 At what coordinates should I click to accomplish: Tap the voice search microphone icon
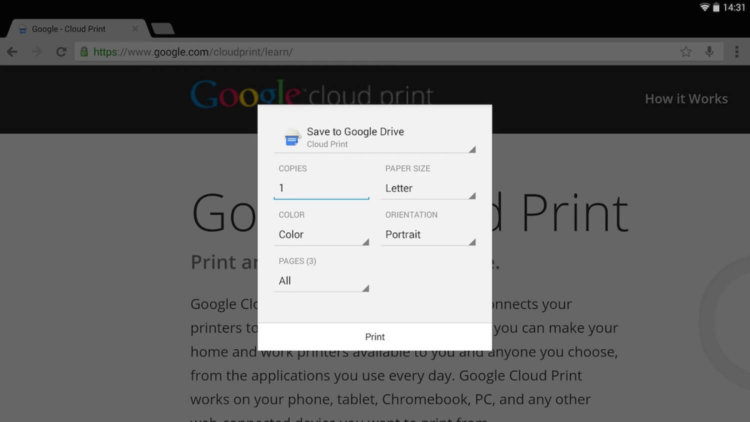tap(710, 52)
